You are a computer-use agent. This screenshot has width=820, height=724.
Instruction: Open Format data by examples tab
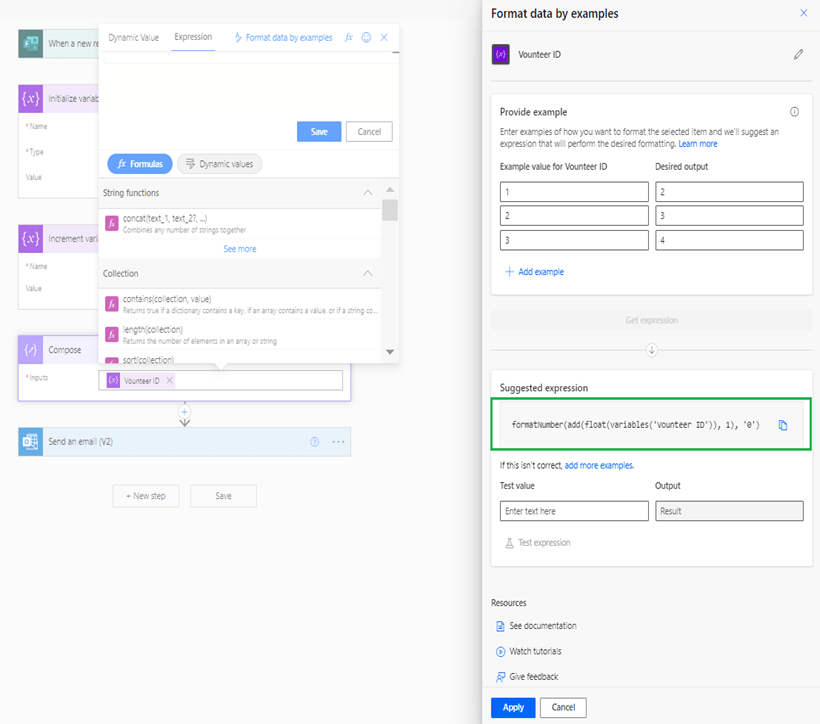[x=283, y=38]
